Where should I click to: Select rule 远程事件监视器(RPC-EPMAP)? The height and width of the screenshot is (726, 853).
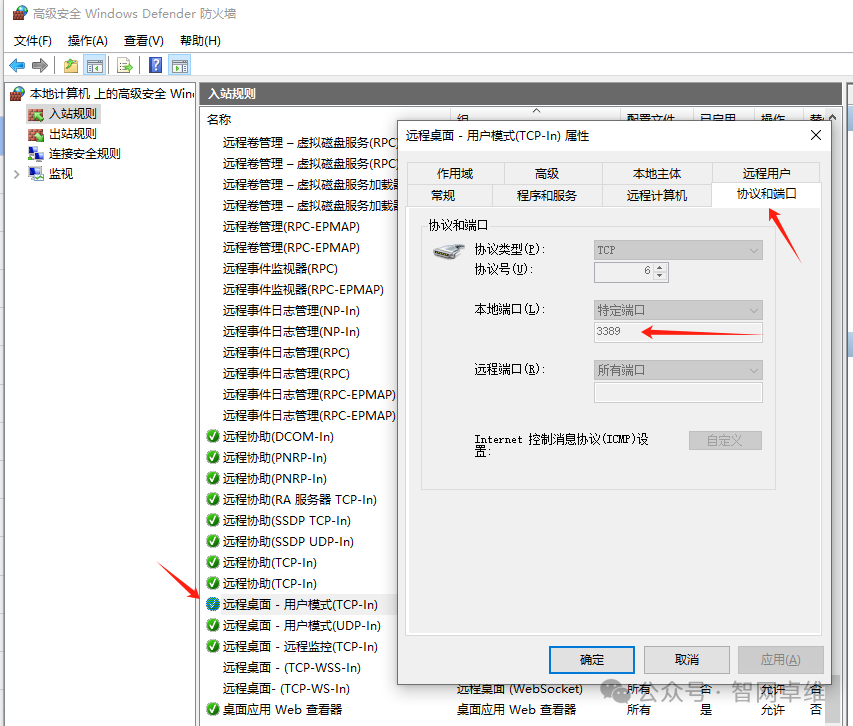tap(303, 290)
